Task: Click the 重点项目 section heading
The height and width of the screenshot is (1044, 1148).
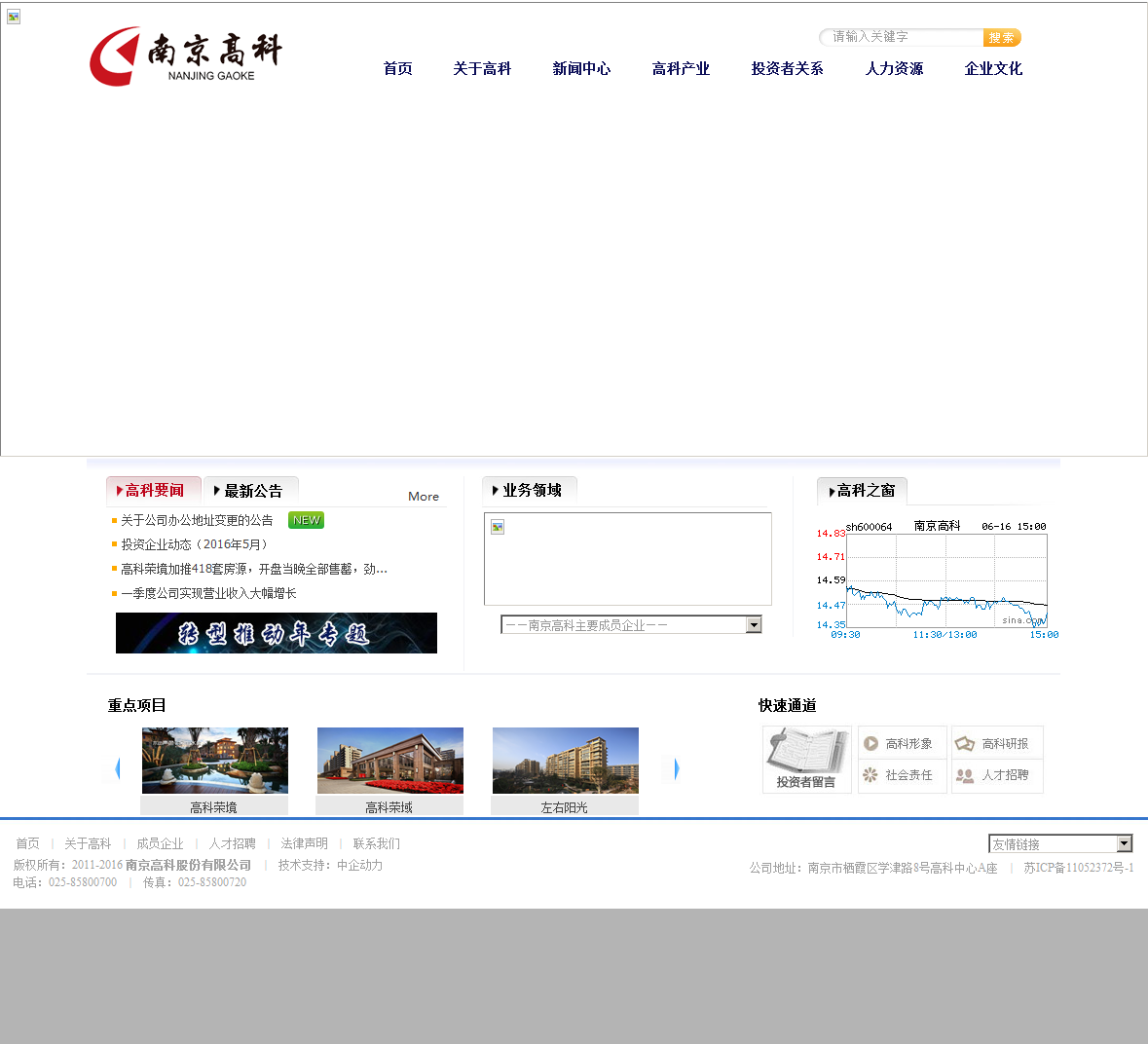Action: point(137,705)
